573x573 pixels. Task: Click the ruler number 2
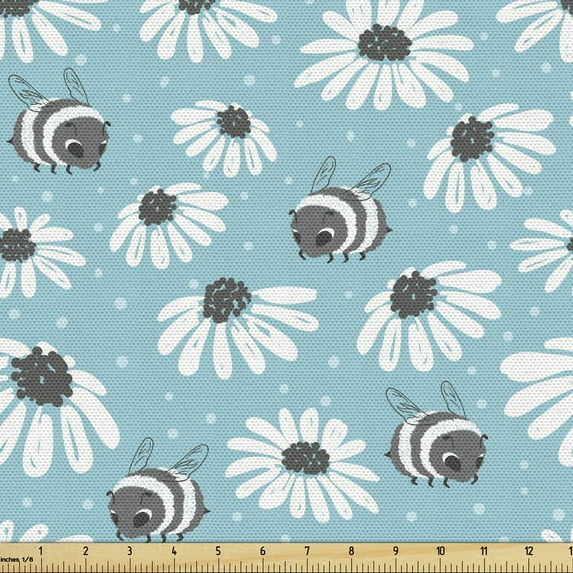point(86,551)
